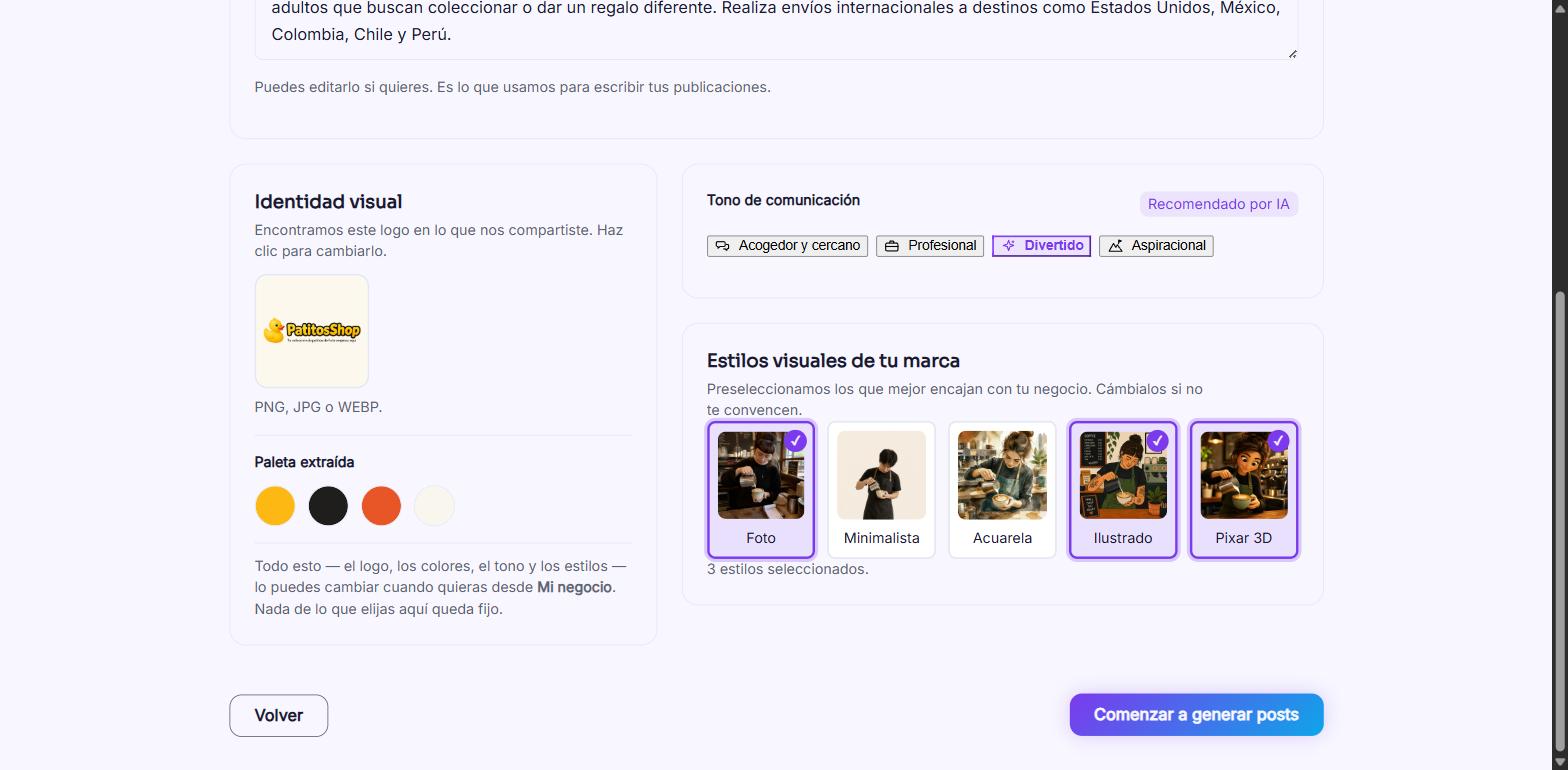Click the briefcase icon on Profesional
The image size is (1568, 770).
892,246
